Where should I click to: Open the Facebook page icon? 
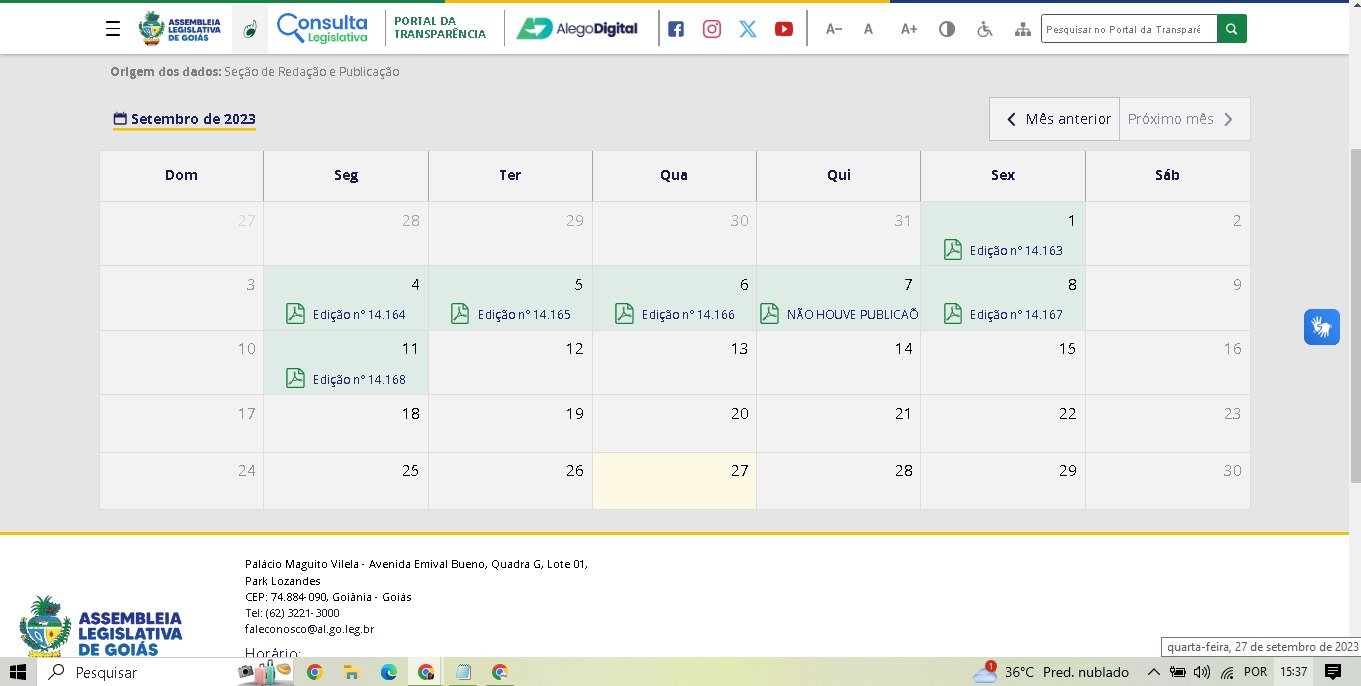(676, 29)
